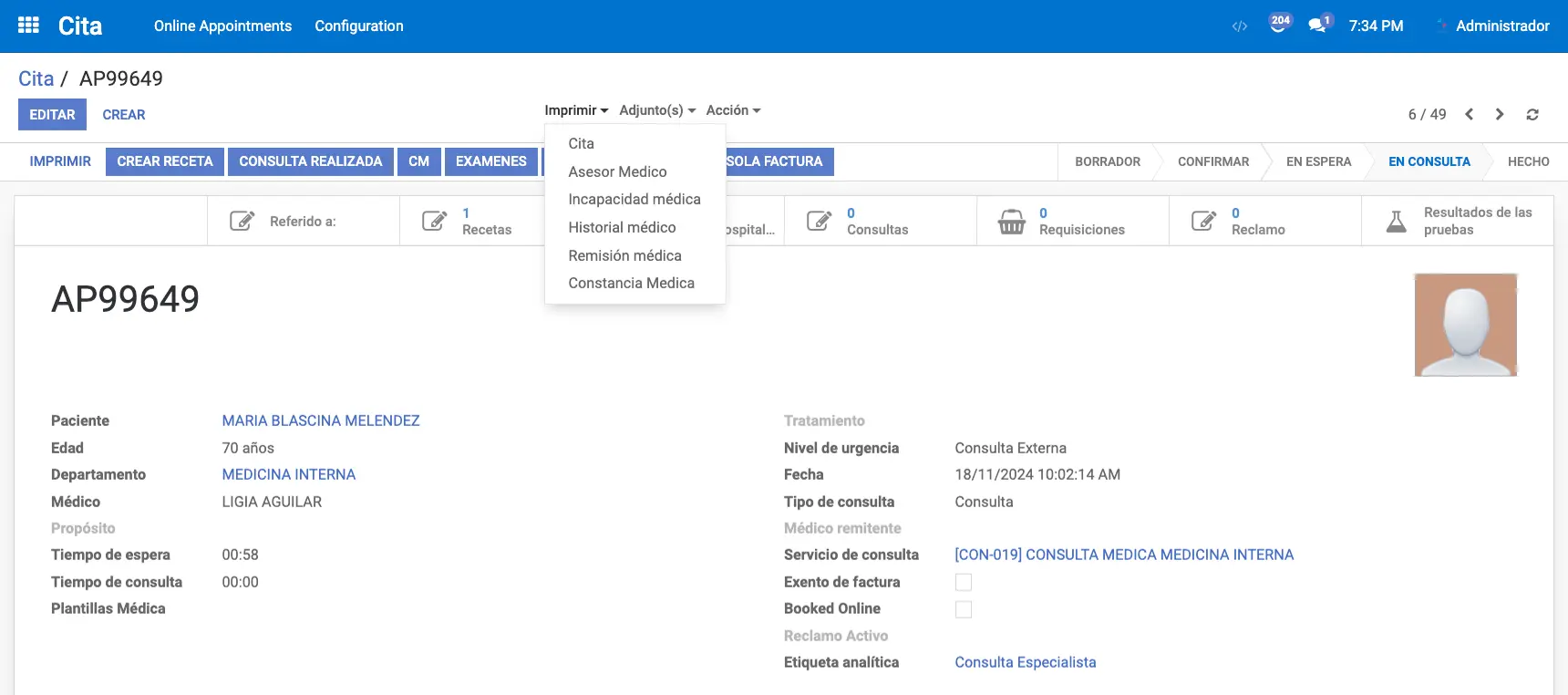This screenshot has width=1568, height=695.
Task: Open the activities clock icon with 204 badge
Action: [x=1279, y=25]
